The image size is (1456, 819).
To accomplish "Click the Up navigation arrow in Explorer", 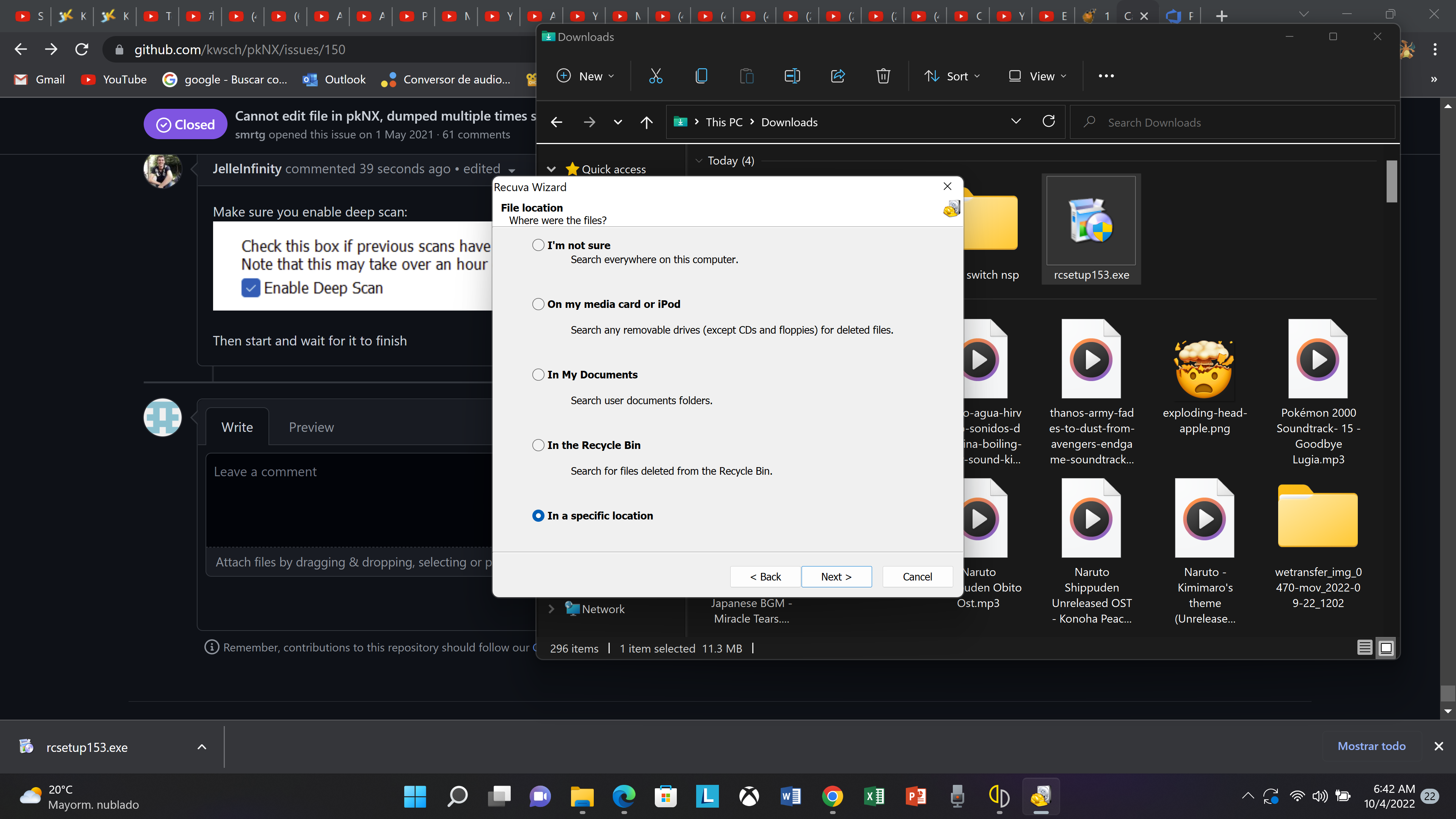I will [646, 122].
